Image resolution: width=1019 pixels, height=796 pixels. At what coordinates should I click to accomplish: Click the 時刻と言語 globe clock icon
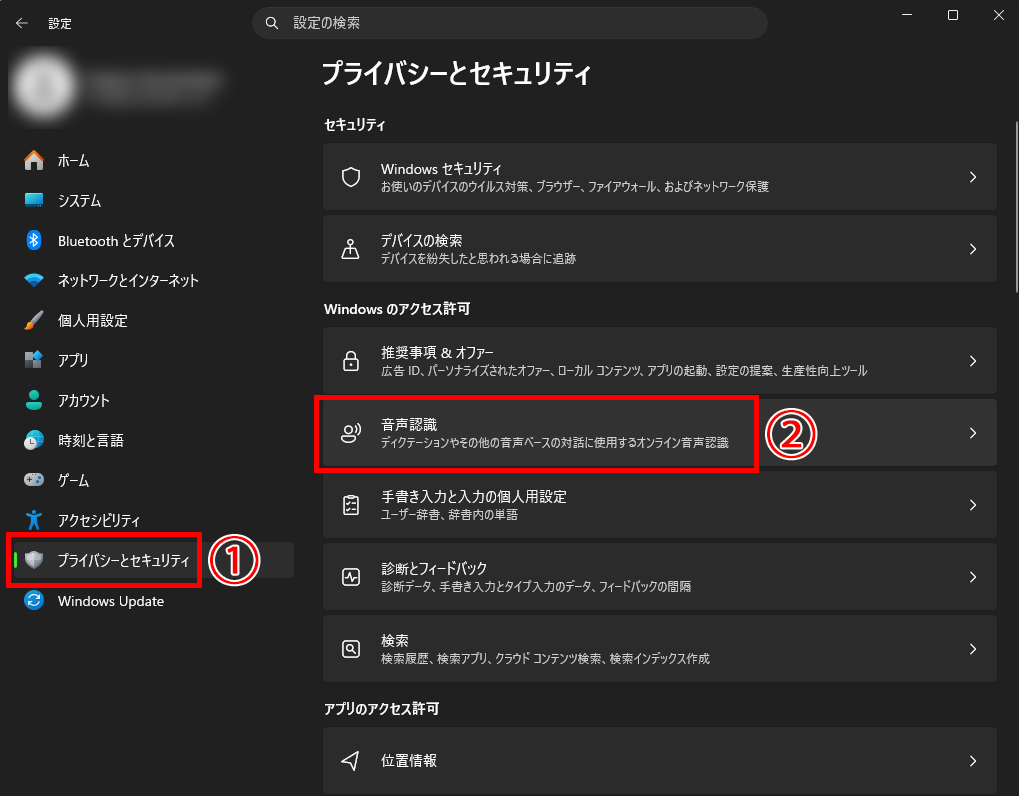pos(34,440)
